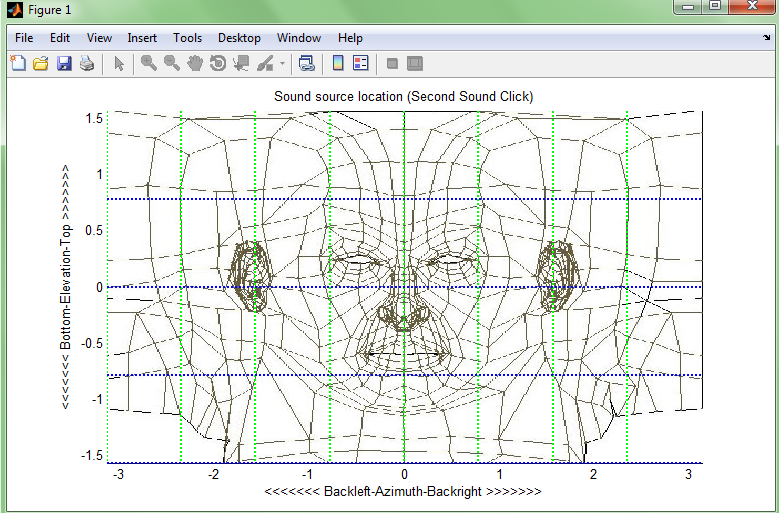Show plot tools and dock figure
The image size is (779, 513).
[x=415, y=64]
